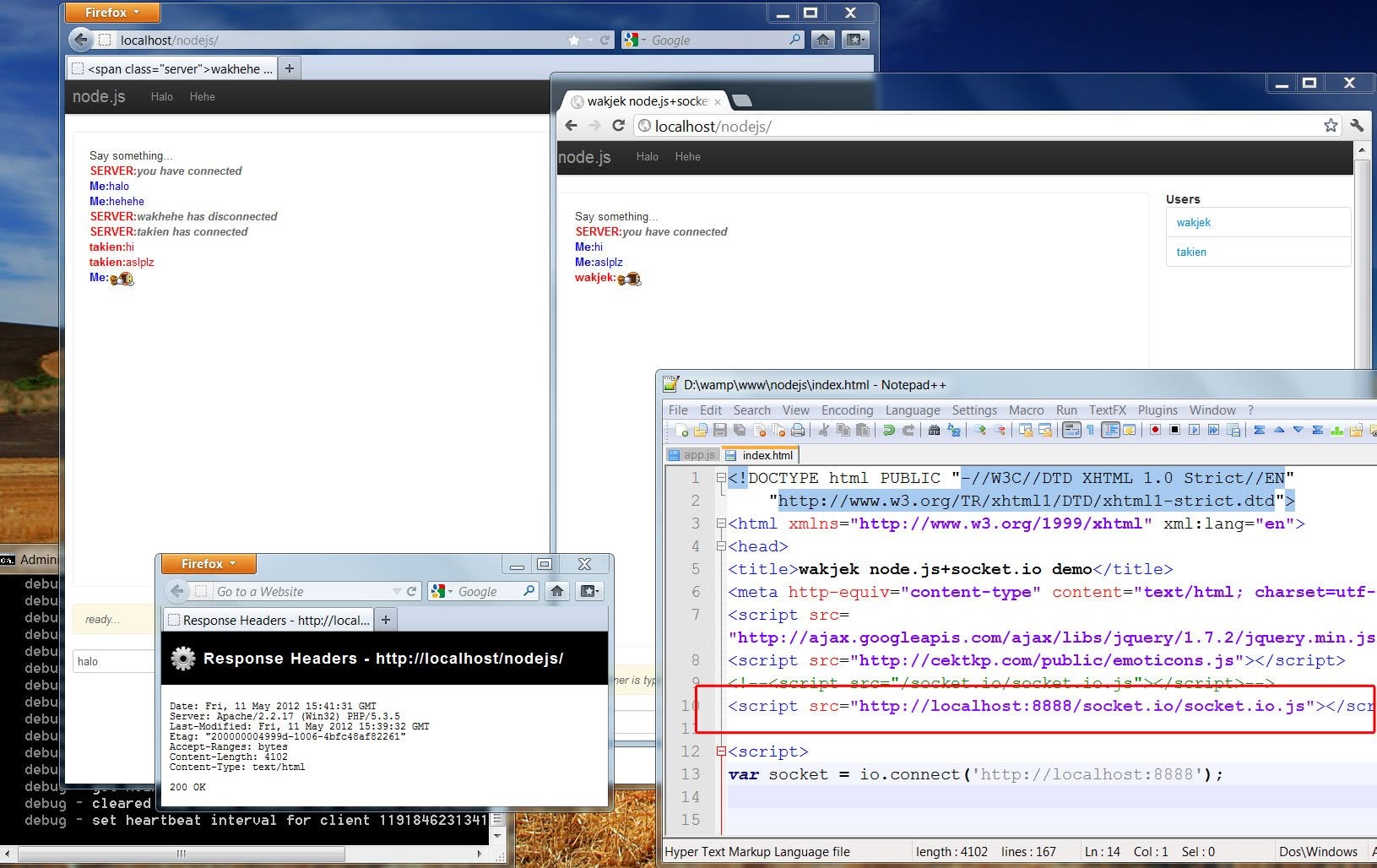Screen dimensions: 1377x868
Task: Switch to the app.js tab
Action: [x=692, y=455]
